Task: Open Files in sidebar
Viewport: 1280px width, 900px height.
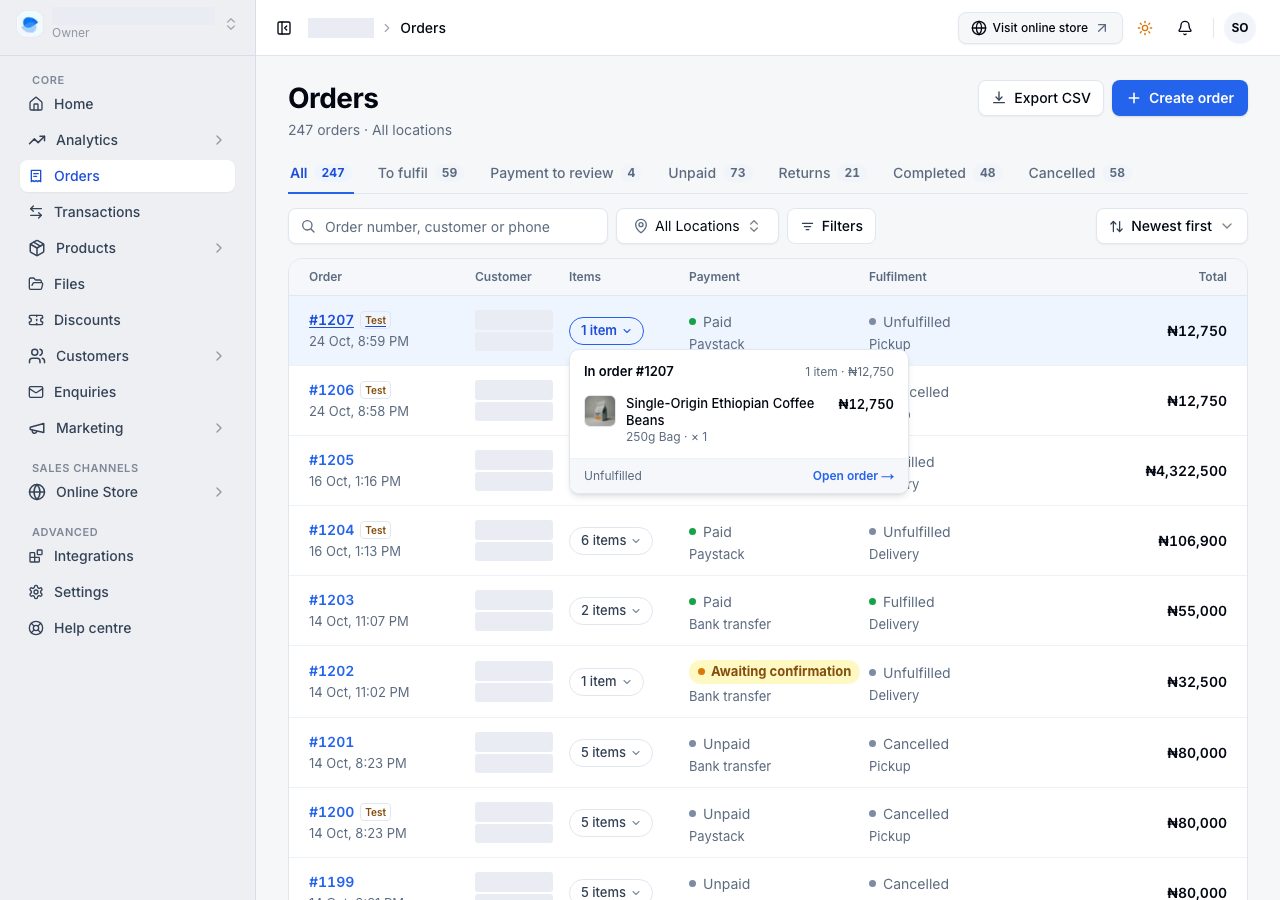Action: tap(127, 284)
